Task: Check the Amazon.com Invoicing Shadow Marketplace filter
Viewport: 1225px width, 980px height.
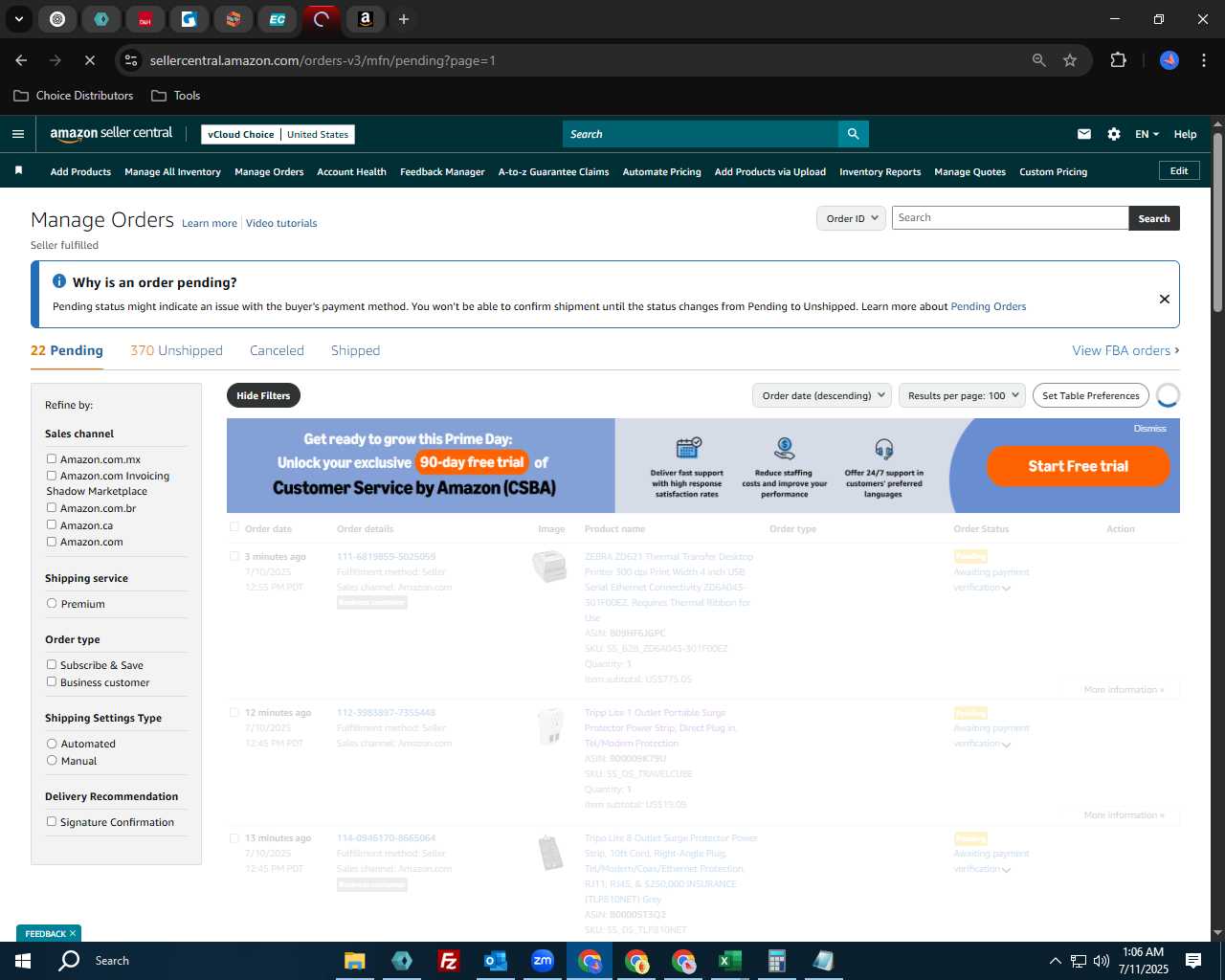Action: pos(52,475)
